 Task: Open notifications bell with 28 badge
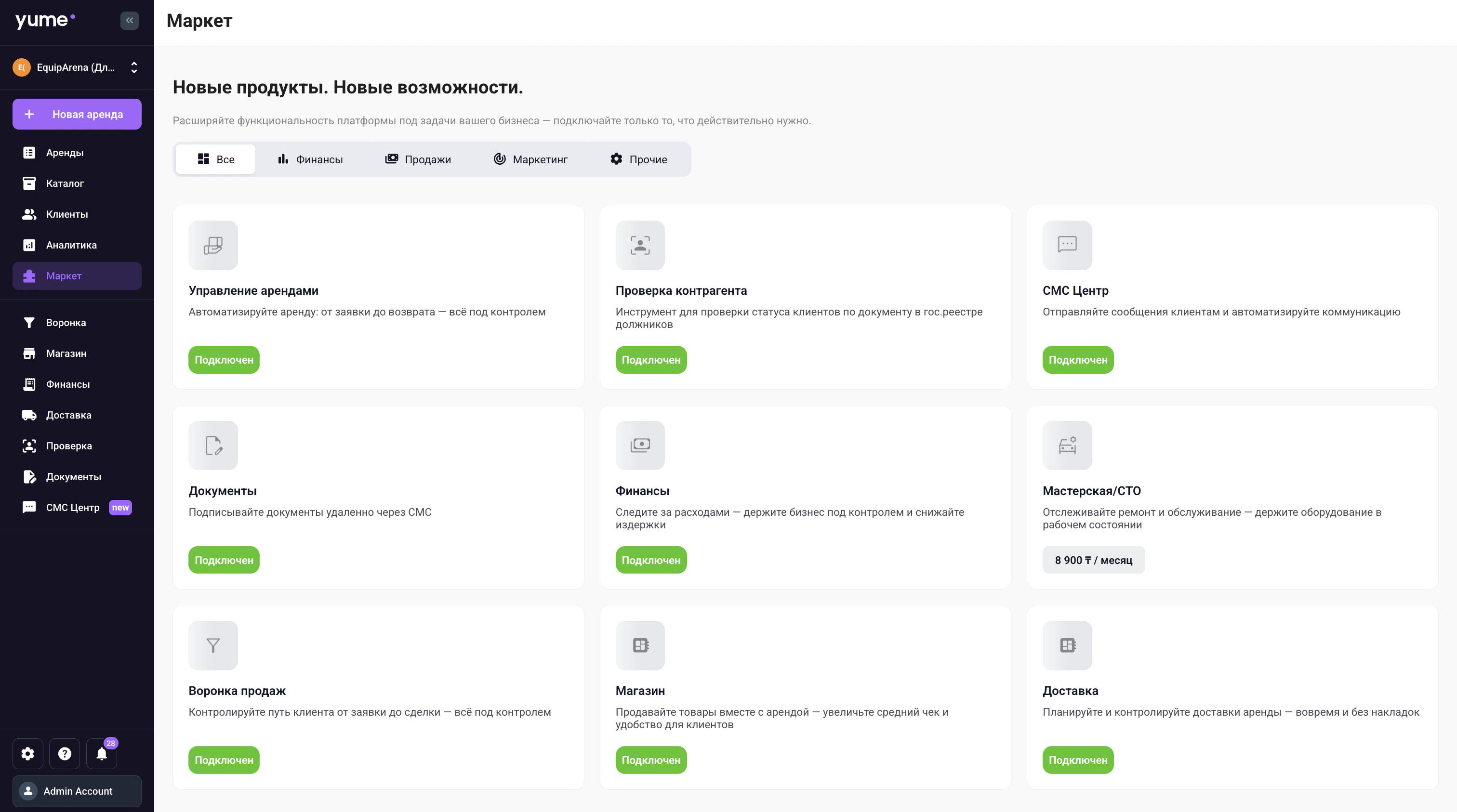point(102,753)
